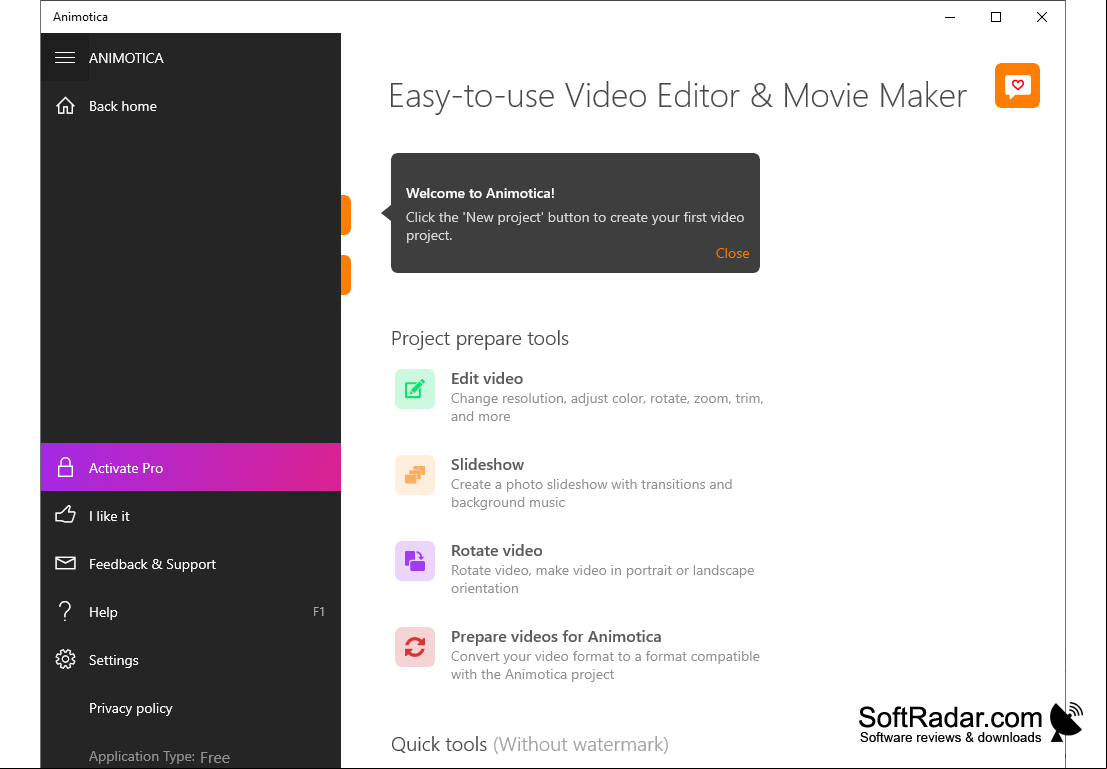Click the orange Slideshow icon
Screen dimensions: 1107x769
(x=414, y=475)
